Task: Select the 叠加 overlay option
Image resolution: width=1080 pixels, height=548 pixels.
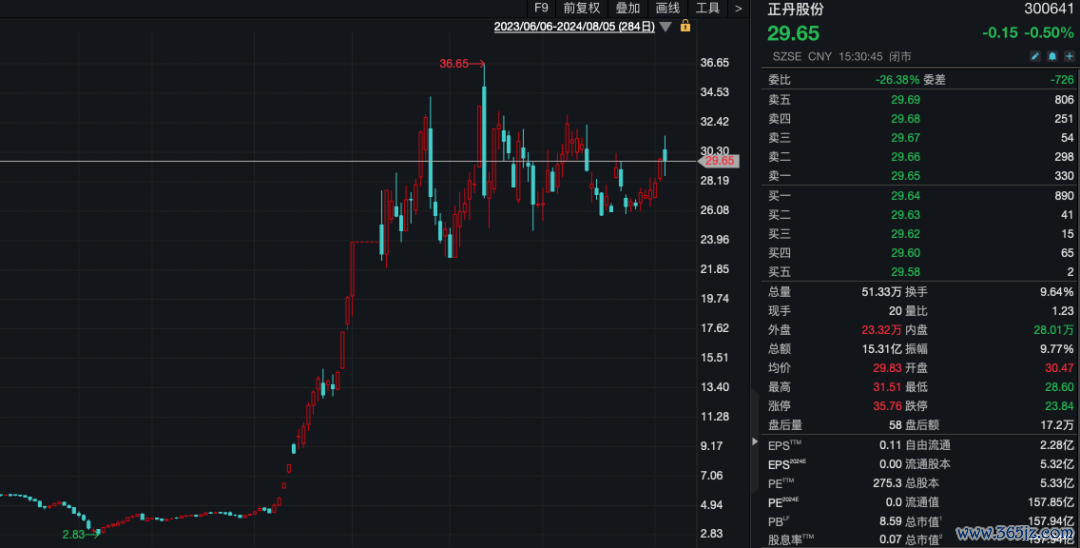Action: 627,8
